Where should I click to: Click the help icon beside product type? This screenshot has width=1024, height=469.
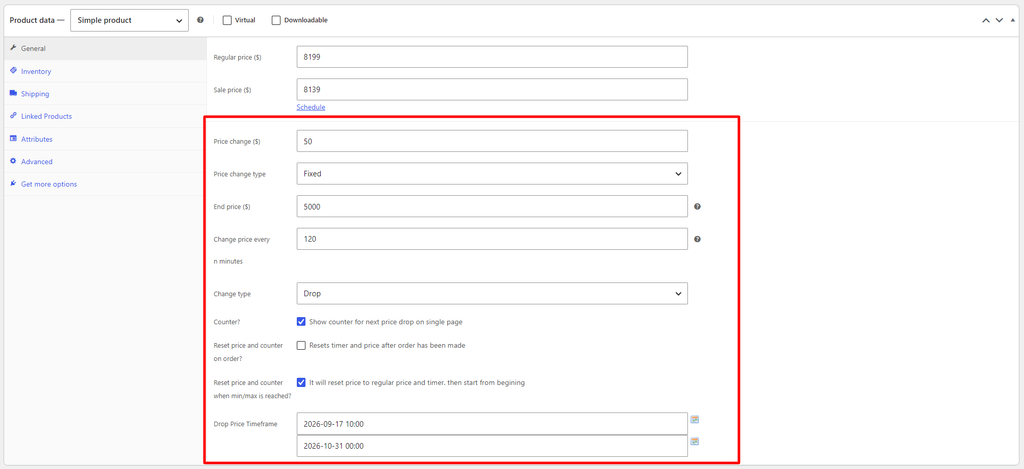[200, 20]
